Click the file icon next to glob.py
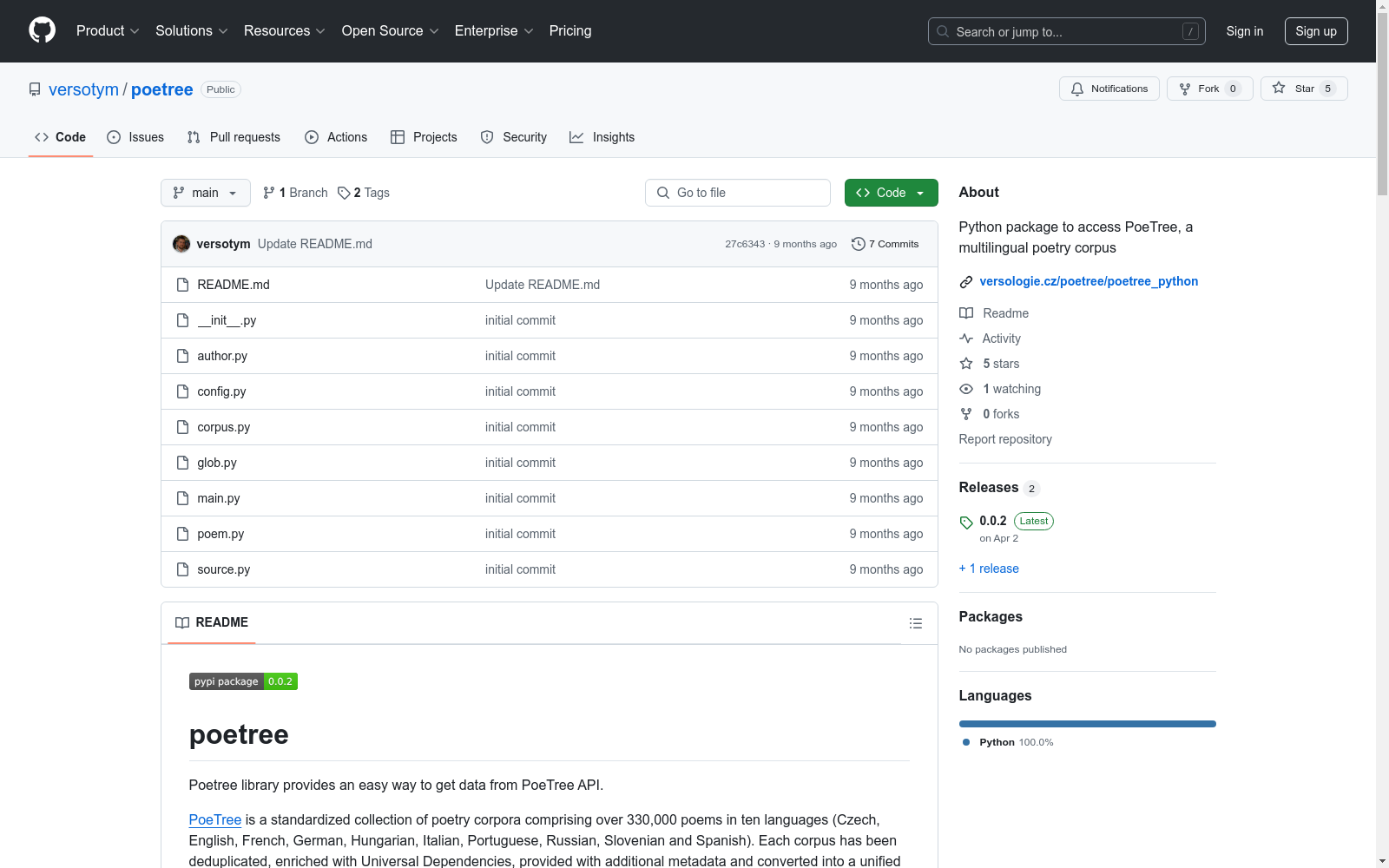The height and width of the screenshot is (868, 1389). tap(182, 463)
